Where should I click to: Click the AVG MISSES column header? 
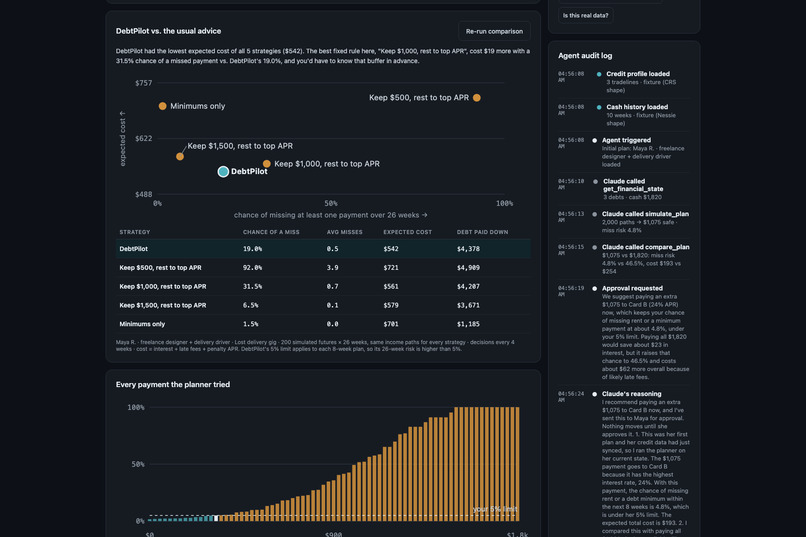click(344, 232)
